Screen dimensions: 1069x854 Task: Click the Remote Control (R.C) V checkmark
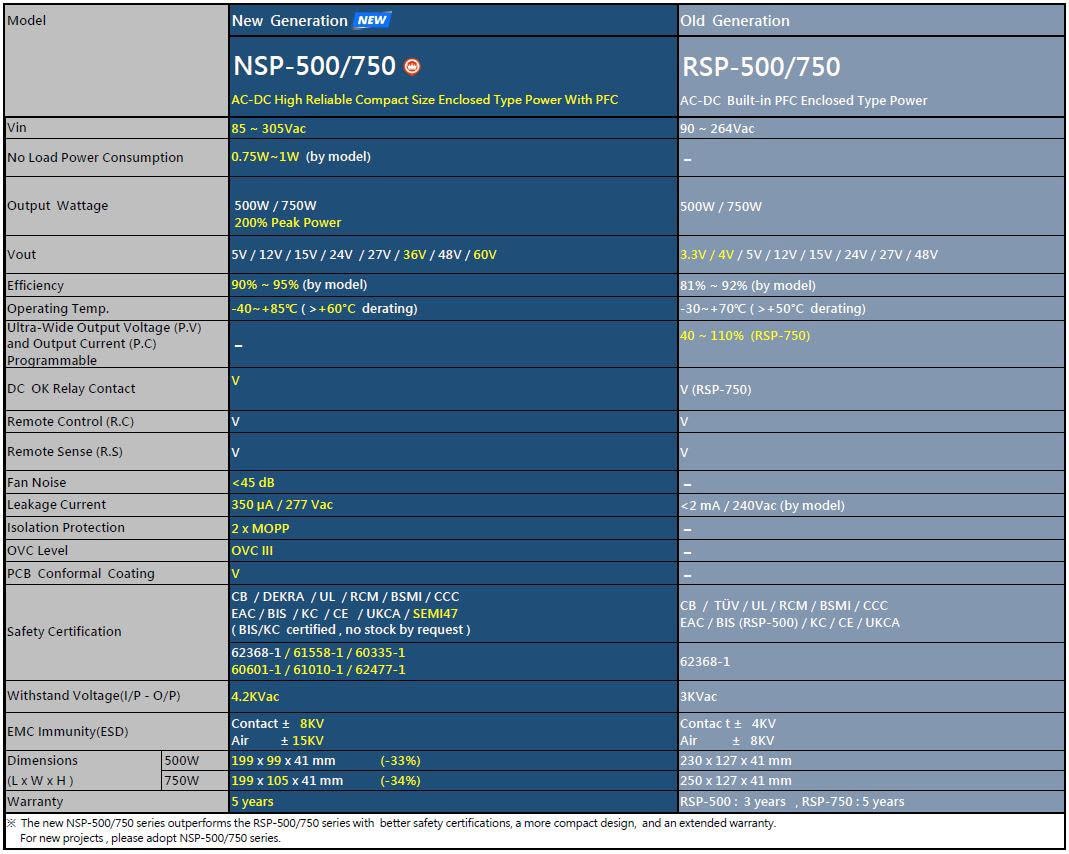(234, 421)
